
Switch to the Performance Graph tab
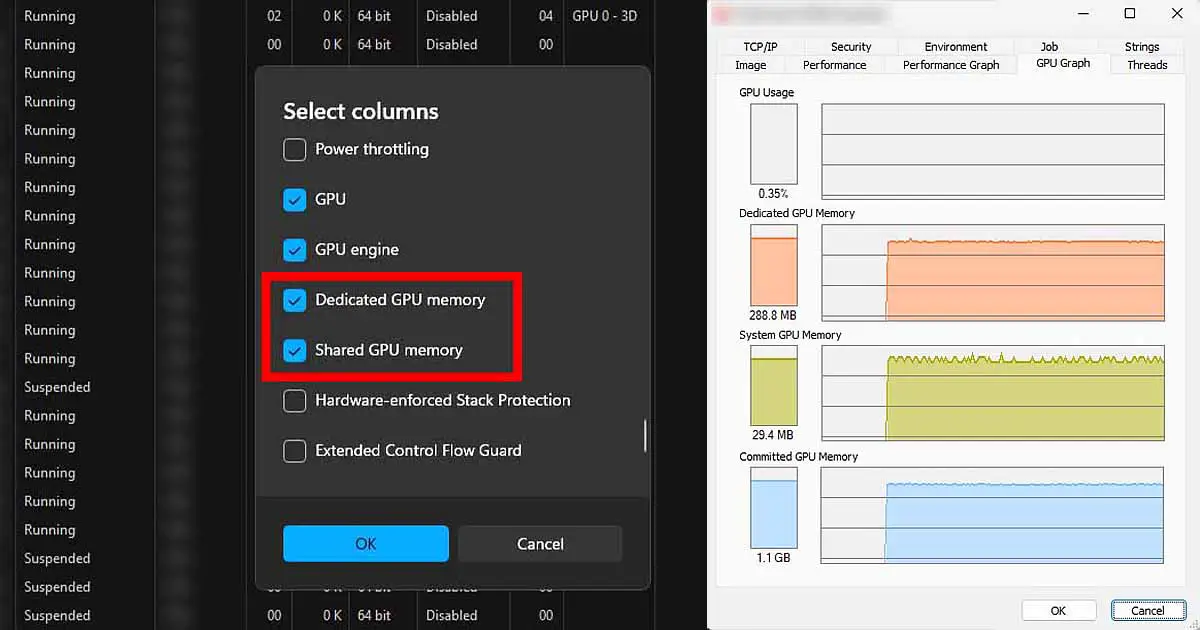(x=950, y=64)
